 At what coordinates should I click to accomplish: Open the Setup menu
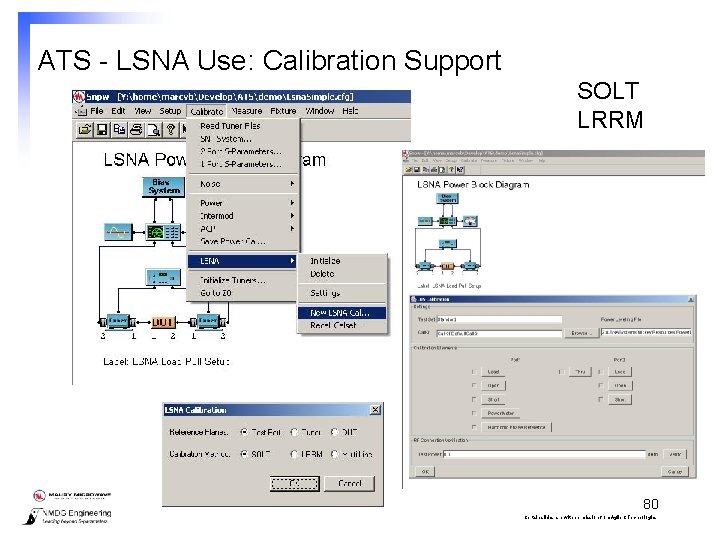pyautogui.click(x=170, y=111)
